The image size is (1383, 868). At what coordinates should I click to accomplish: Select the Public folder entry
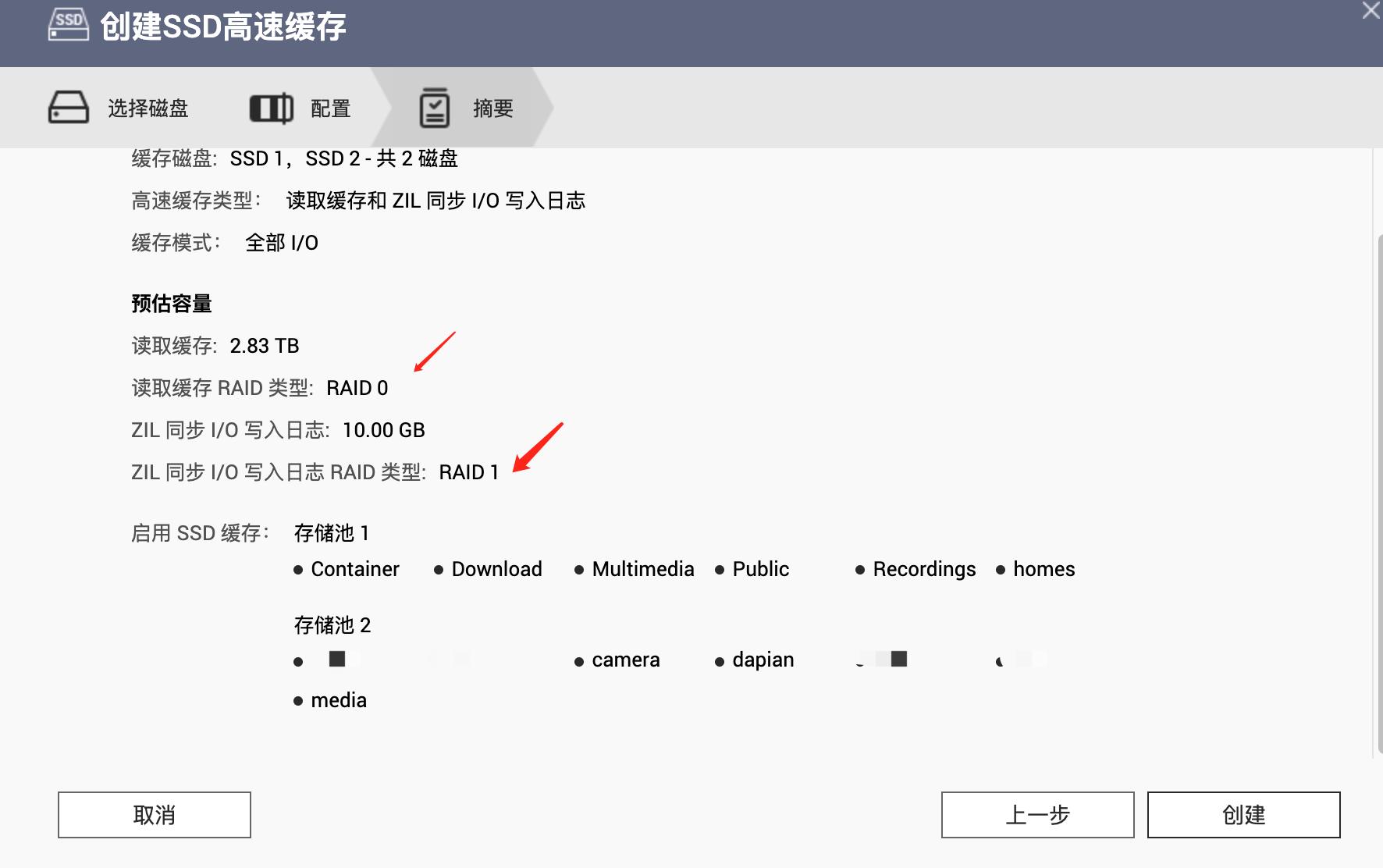759,569
